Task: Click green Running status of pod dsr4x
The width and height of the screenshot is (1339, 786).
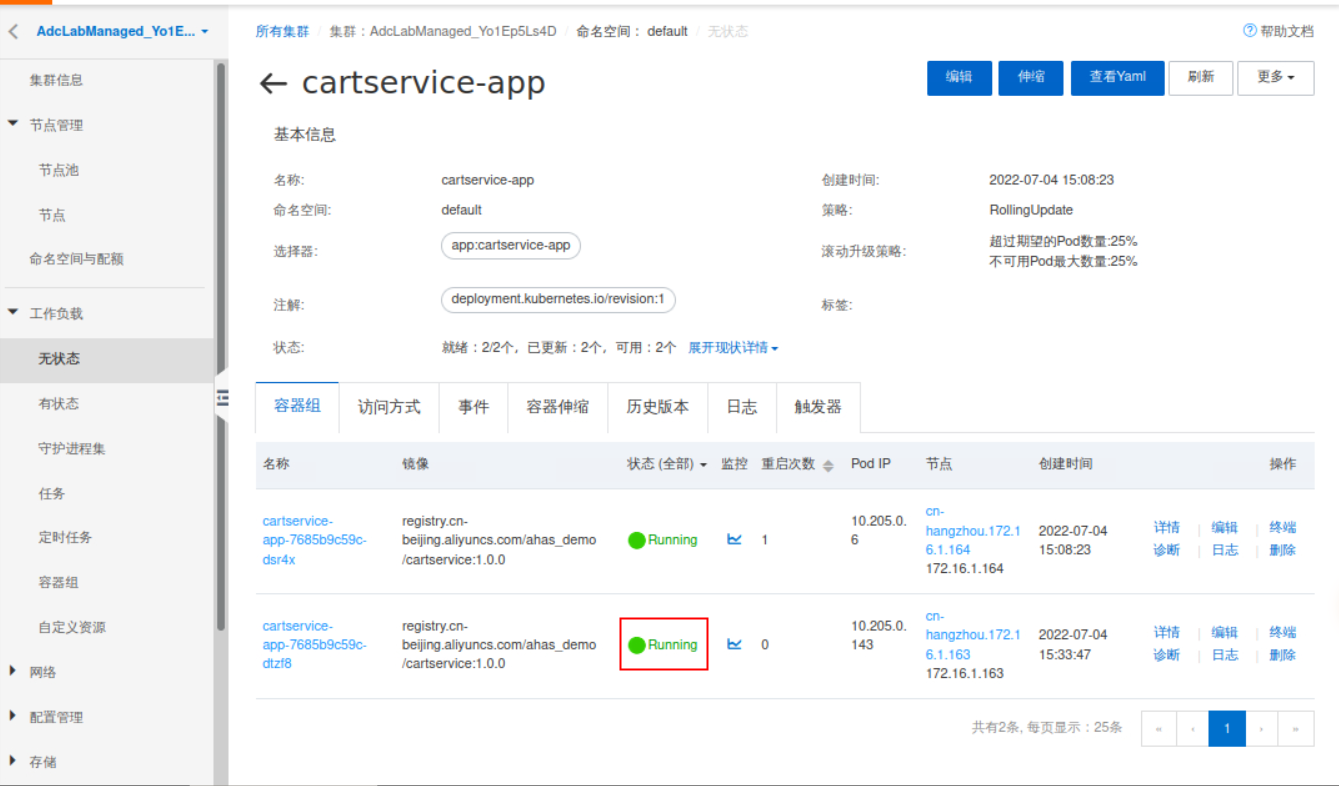Action: tap(662, 540)
